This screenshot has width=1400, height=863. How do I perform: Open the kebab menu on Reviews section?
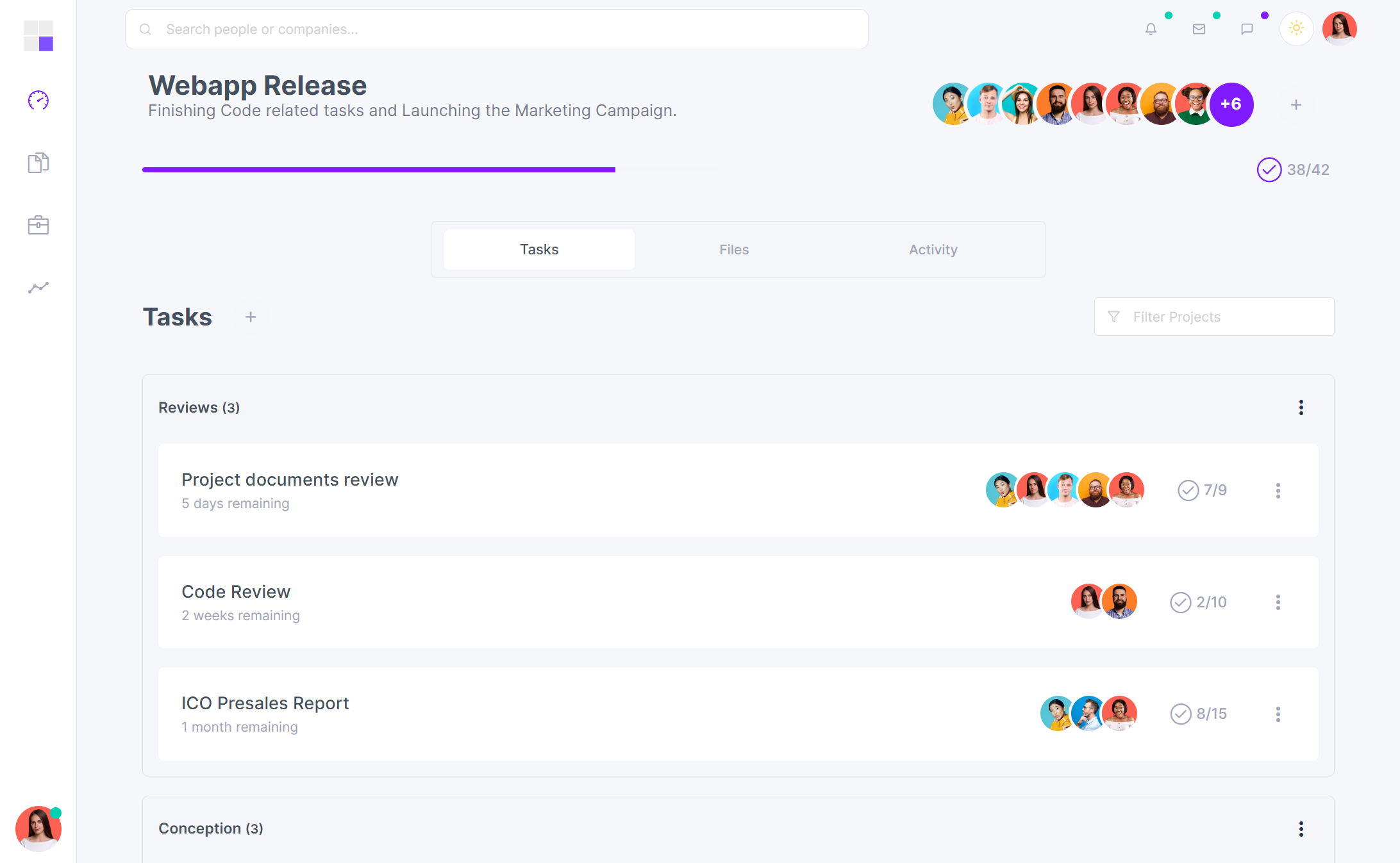point(1301,407)
